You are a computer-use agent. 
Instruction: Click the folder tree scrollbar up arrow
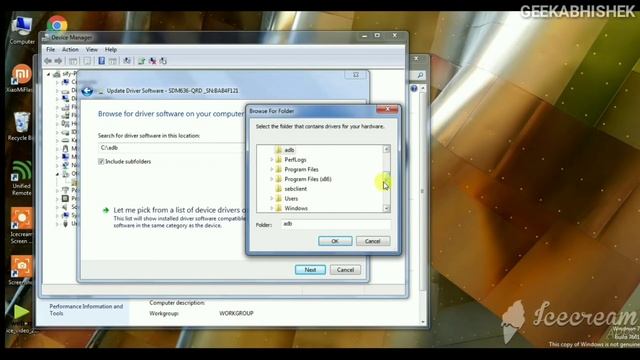(386, 149)
